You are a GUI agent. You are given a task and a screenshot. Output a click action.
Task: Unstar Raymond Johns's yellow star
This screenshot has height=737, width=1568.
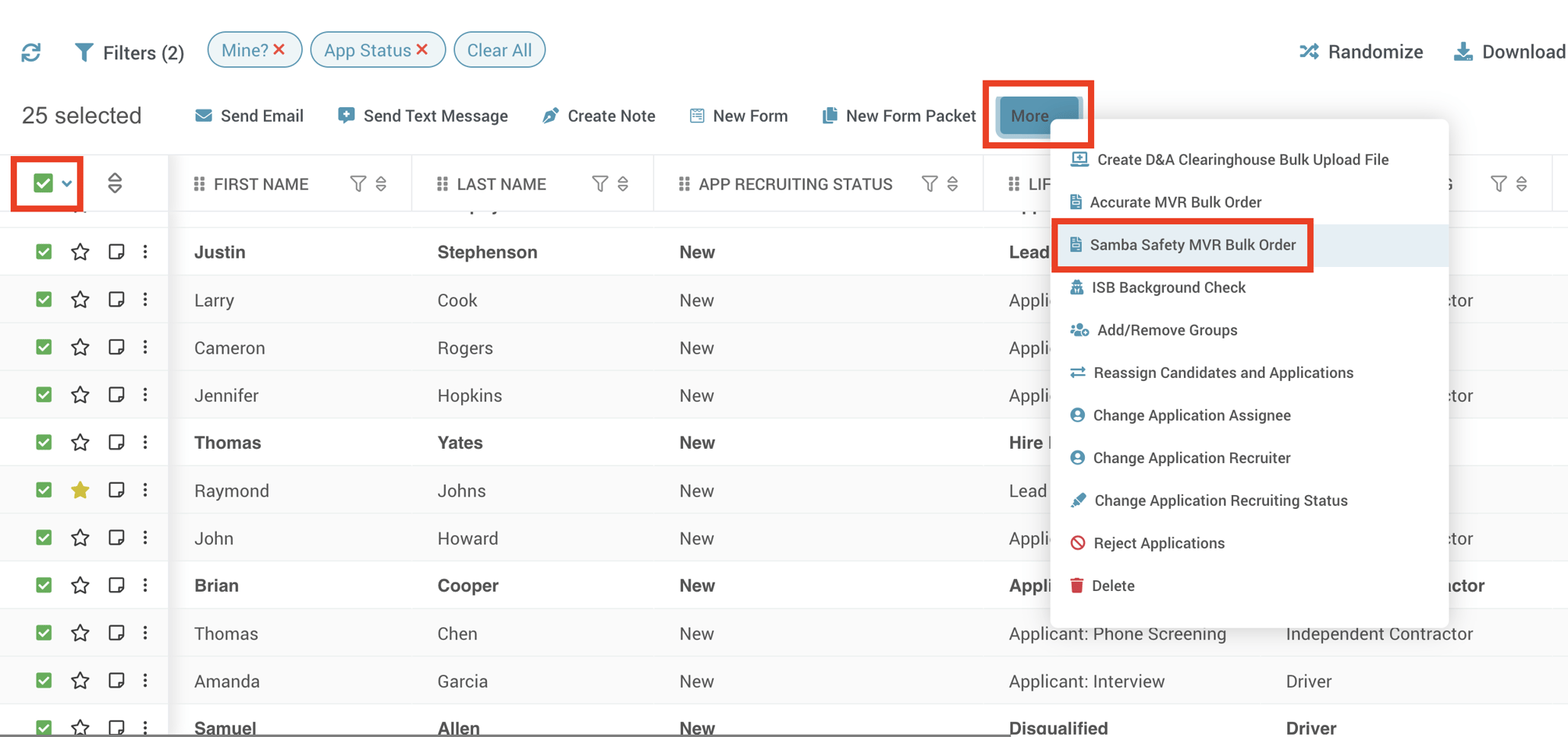tap(80, 490)
